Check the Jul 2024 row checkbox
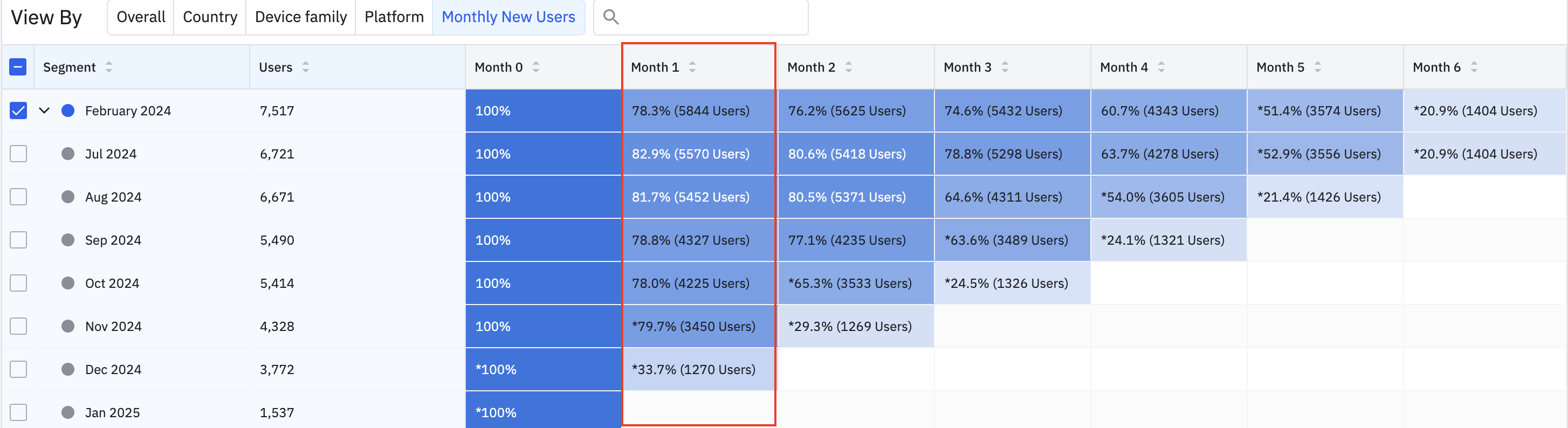The width and height of the screenshot is (1568, 428). (x=18, y=154)
